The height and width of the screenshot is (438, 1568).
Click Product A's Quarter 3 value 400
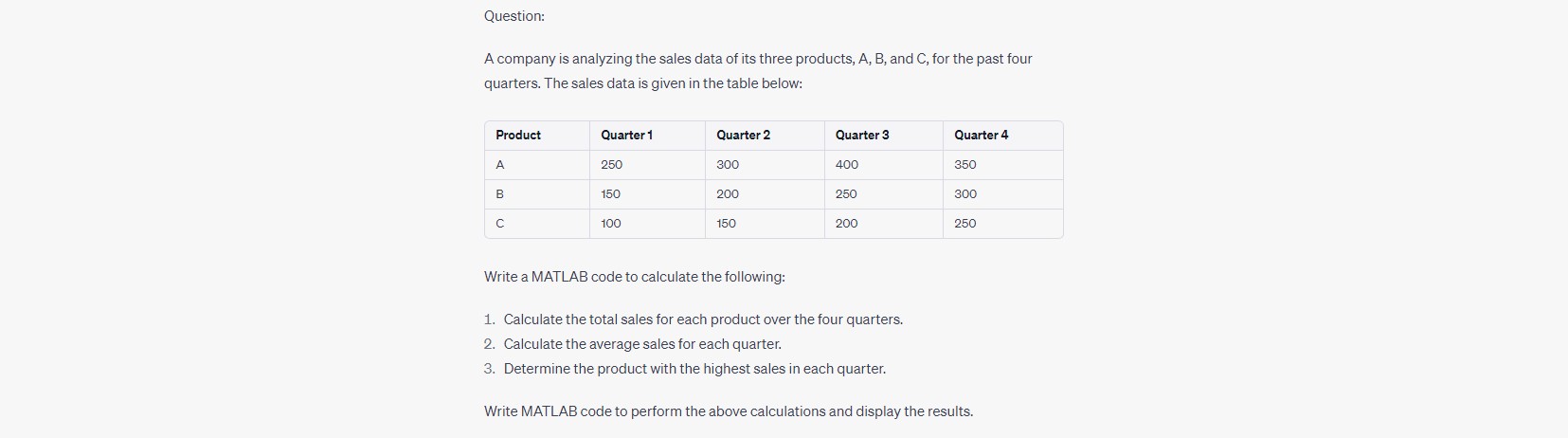click(x=847, y=165)
